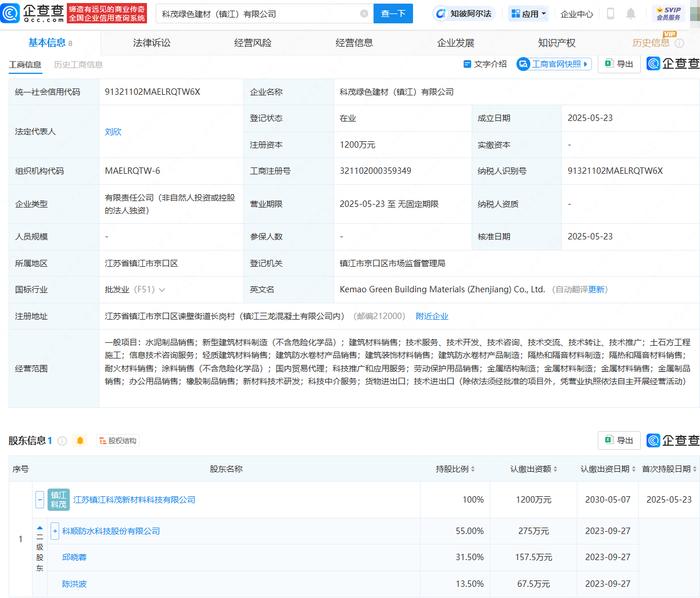Click the bell alert icon beside 股东信息
Viewport: 700px width, 598px height.
[x=80, y=441]
